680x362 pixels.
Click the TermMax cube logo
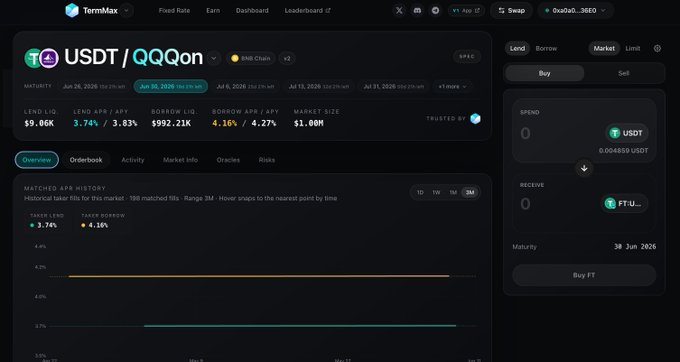pyautogui.click(x=72, y=10)
